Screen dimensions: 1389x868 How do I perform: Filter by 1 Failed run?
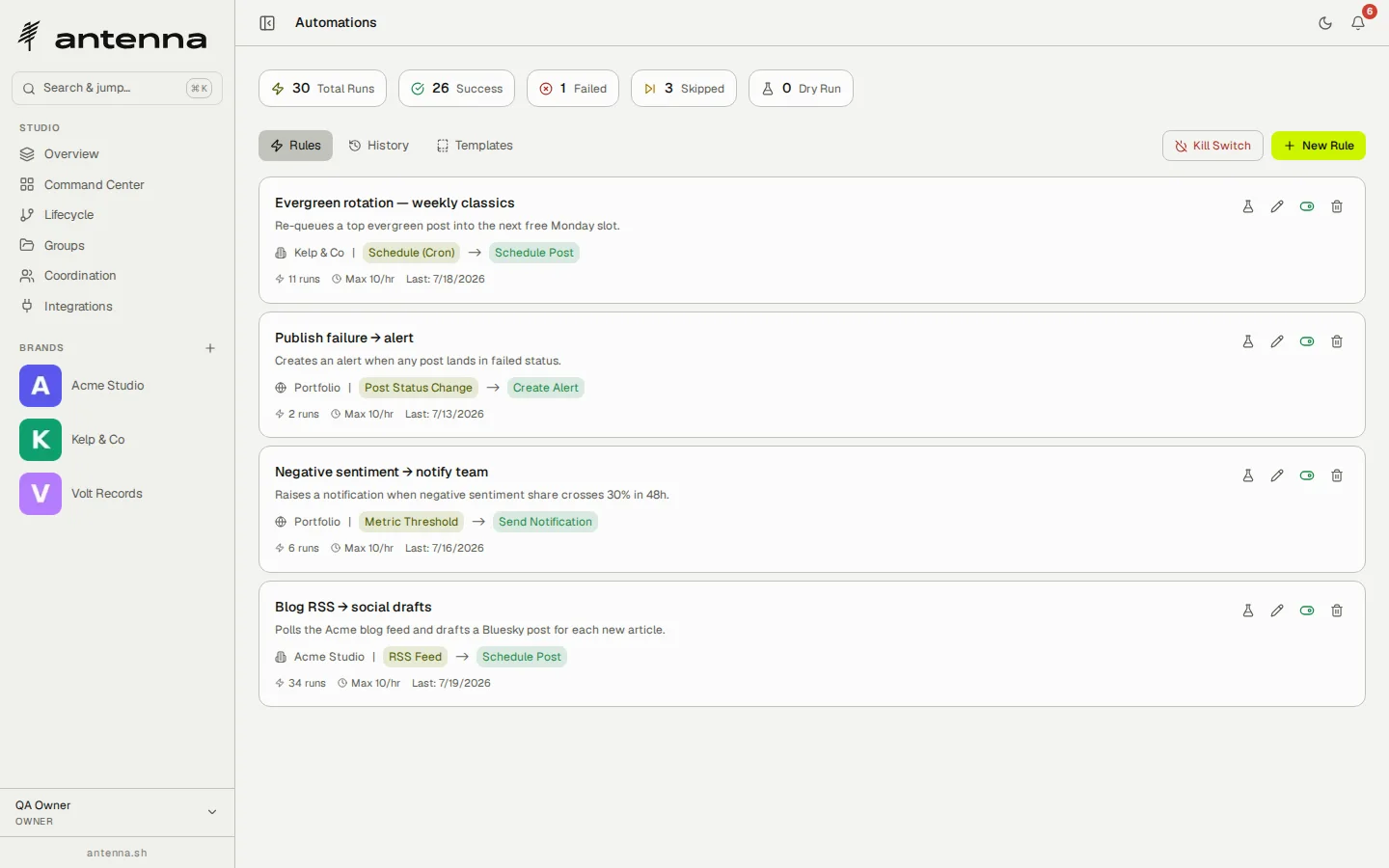[x=573, y=89]
